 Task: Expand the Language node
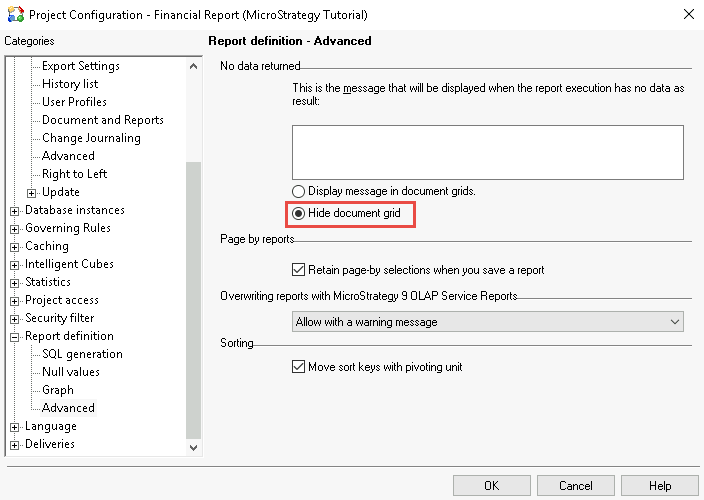click(x=14, y=427)
